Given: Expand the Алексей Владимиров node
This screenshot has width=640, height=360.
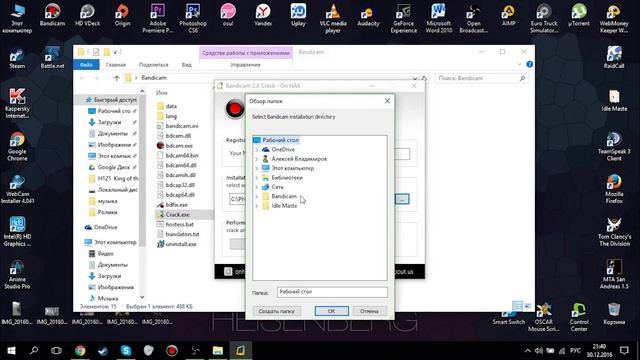Looking at the screenshot, I should pyautogui.click(x=256, y=159).
